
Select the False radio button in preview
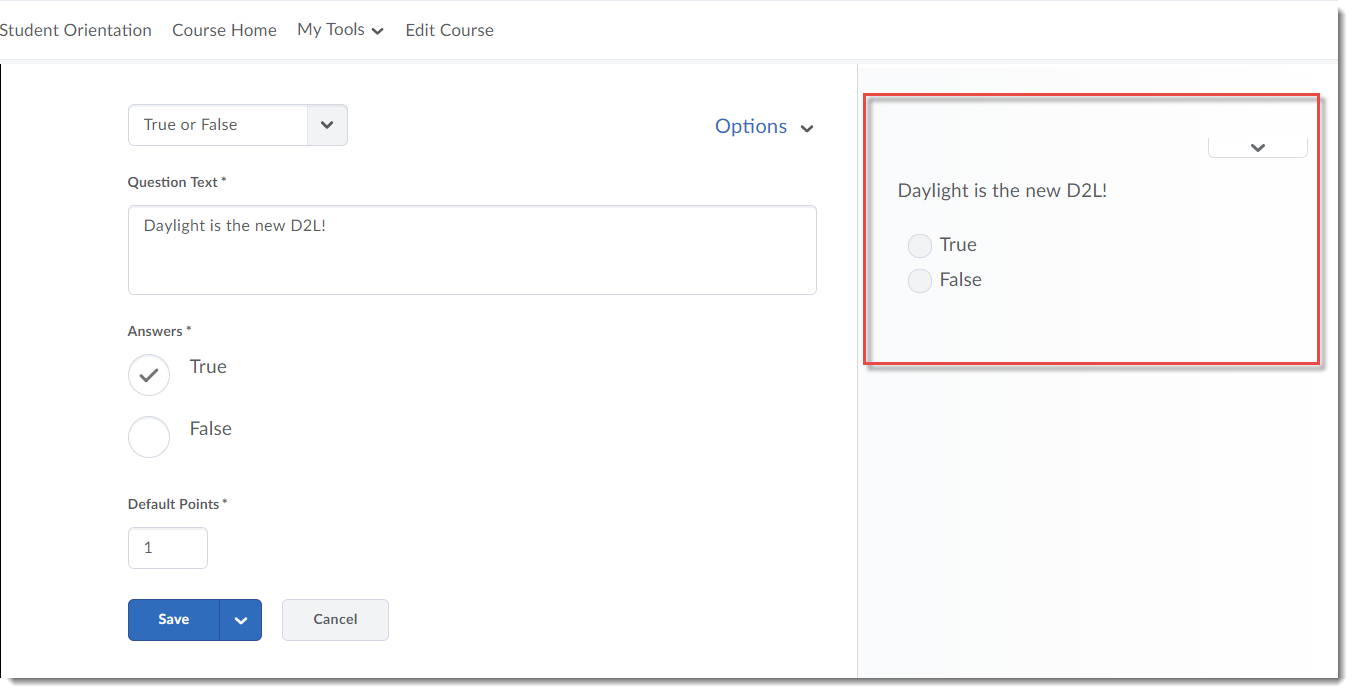coord(919,281)
